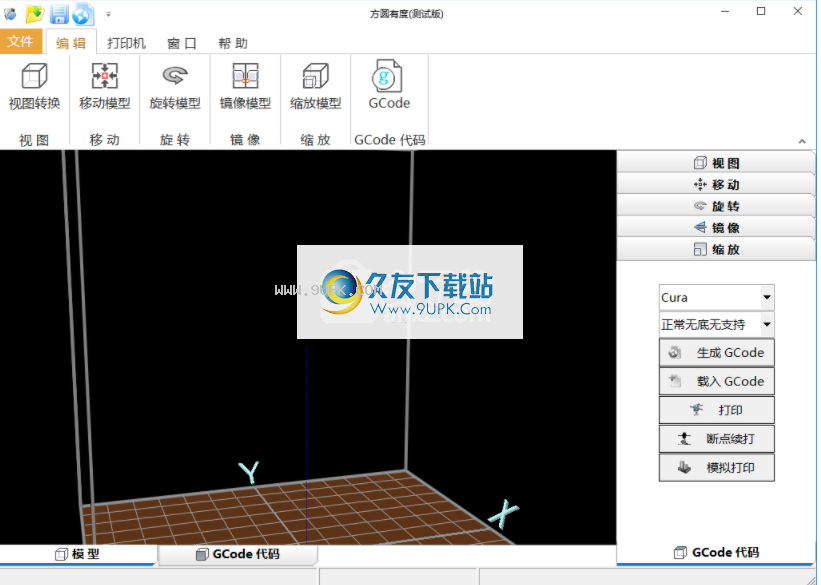The width and height of the screenshot is (821, 585).
Task: Open the 窗口 window tab
Action: point(182,43)
